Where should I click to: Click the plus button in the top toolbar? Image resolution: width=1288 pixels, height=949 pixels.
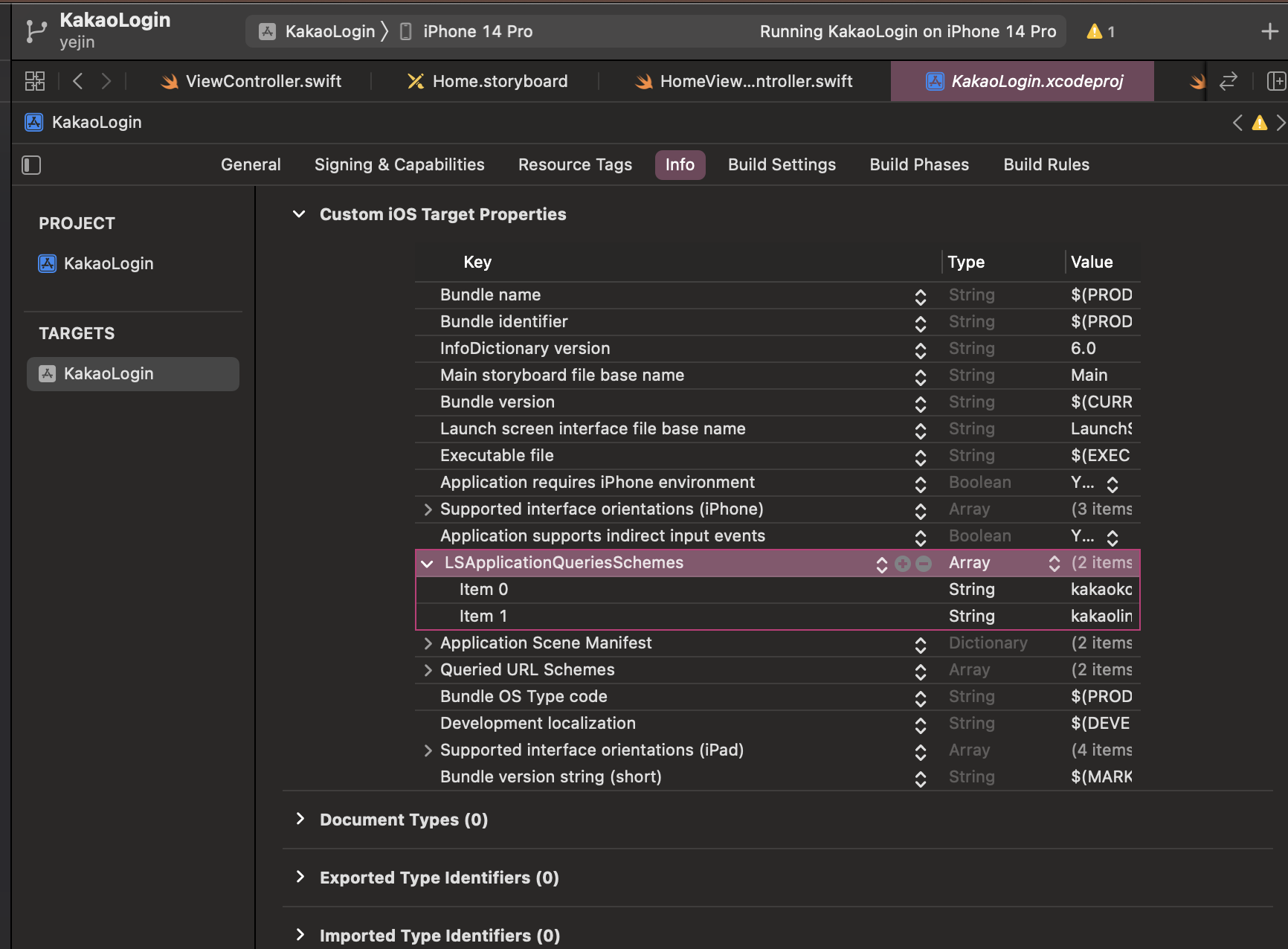tap(1270, 31)
